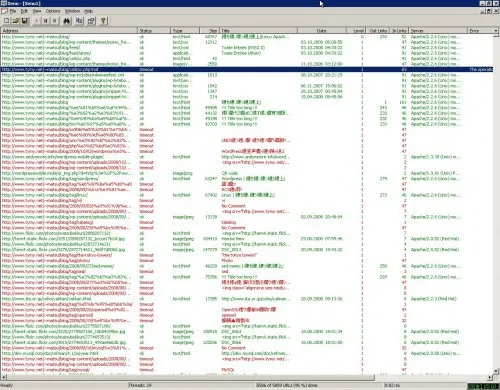
Task: Click the horizontal scrollbar thumb
Action: [x=190, y=377]
